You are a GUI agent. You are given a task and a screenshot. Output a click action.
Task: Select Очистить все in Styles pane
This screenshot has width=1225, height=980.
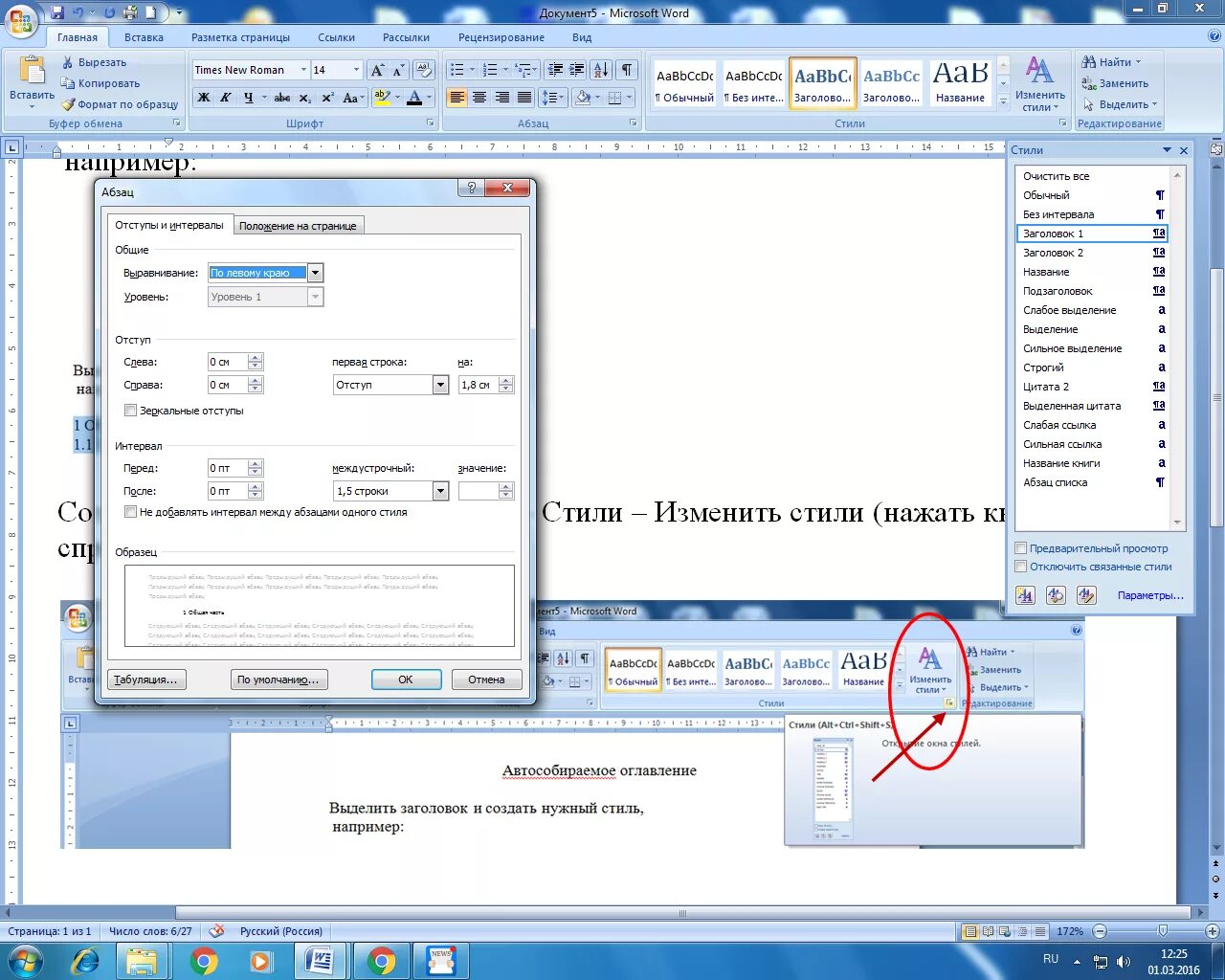tap(1092, 176)
